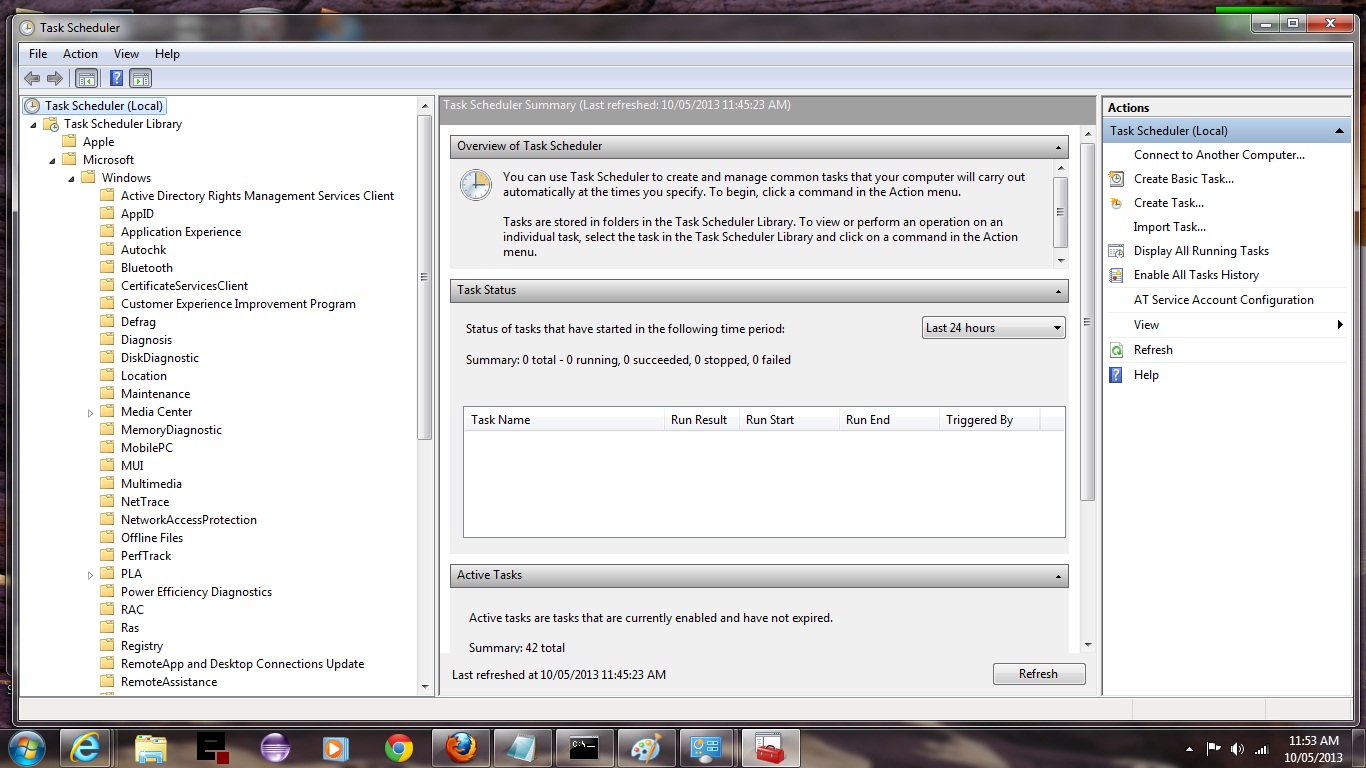Click the Refresh button at the bottom
Viewport: 1366px width, 768px height.
[x=1038, y=674]
